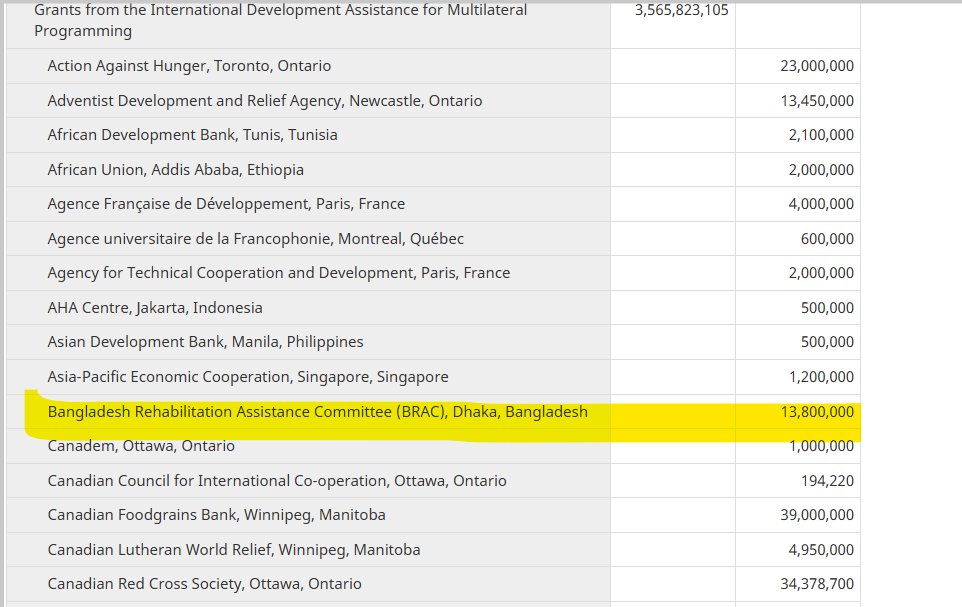Image resolution: width=962 pixels, height=607 pixels.
Task: Click Canadem's 1,000,000 amount
Action: coord(821,446)
